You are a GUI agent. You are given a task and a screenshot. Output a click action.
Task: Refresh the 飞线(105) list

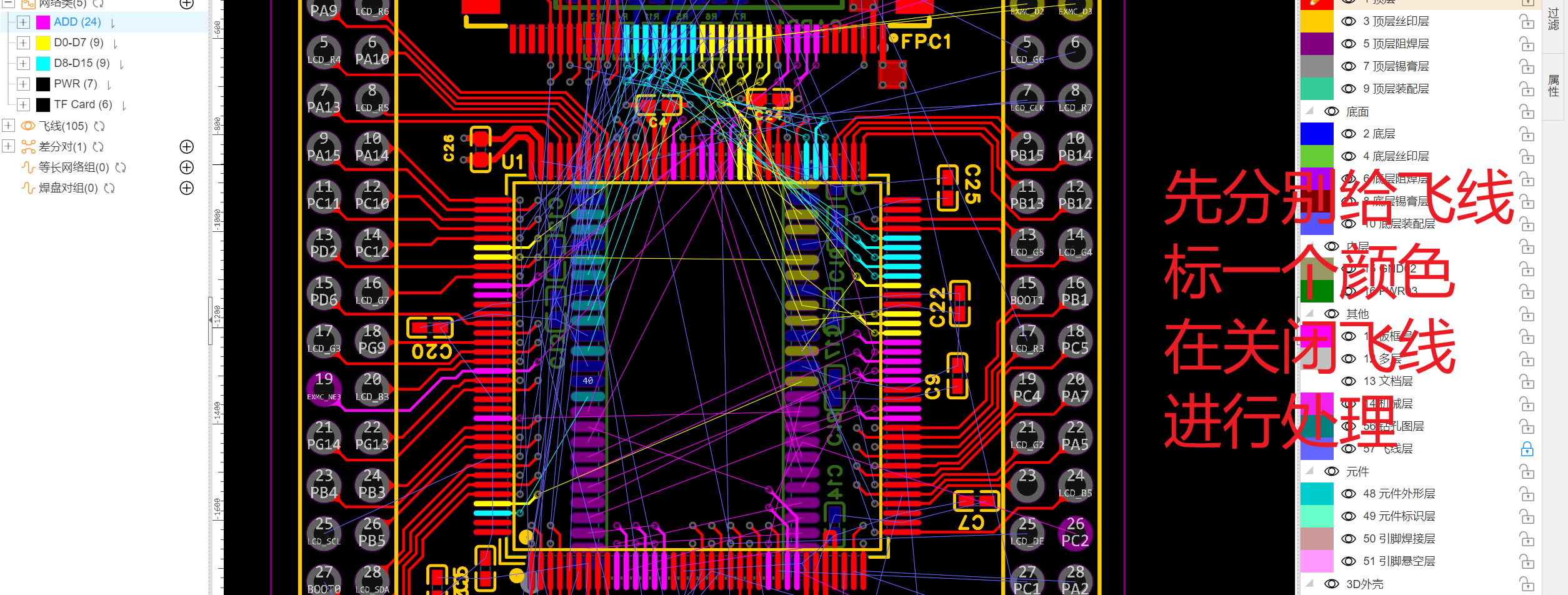[x=99, y=126]
